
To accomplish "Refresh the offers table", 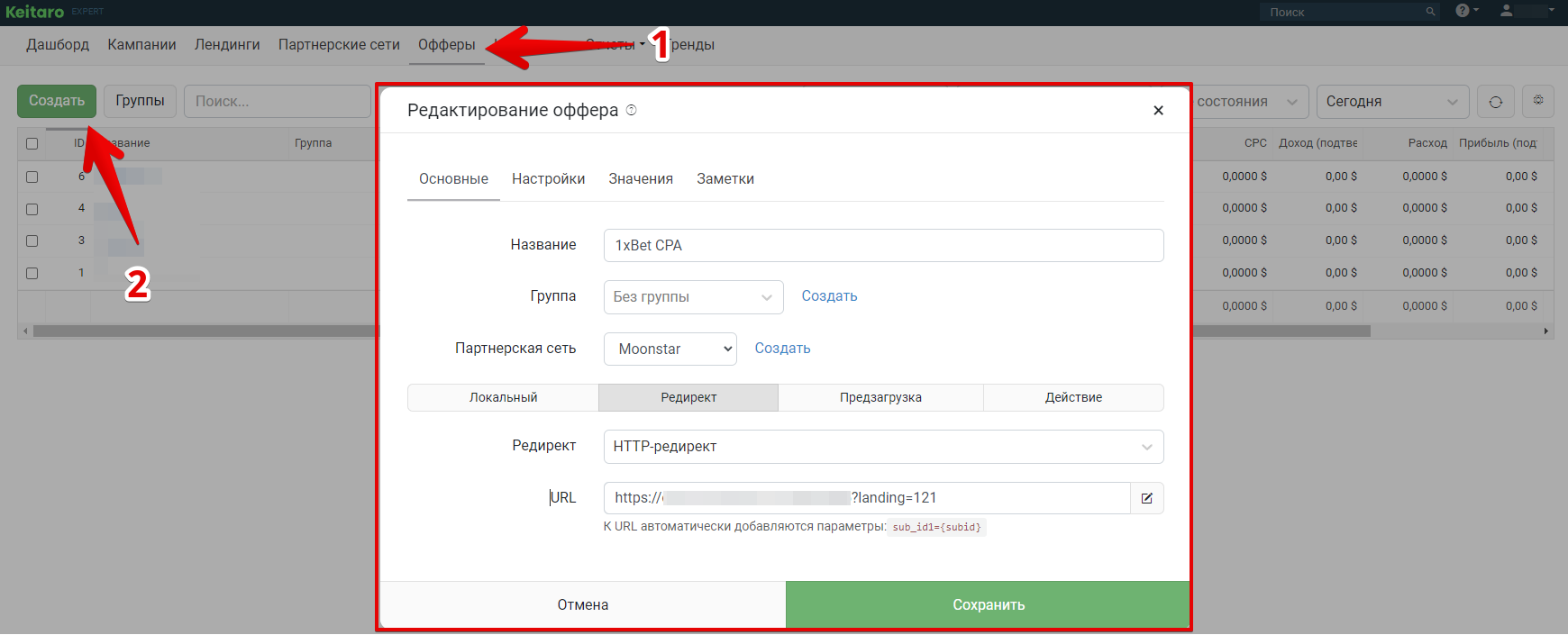I will pyautogui.click(x=1496, y=102).
